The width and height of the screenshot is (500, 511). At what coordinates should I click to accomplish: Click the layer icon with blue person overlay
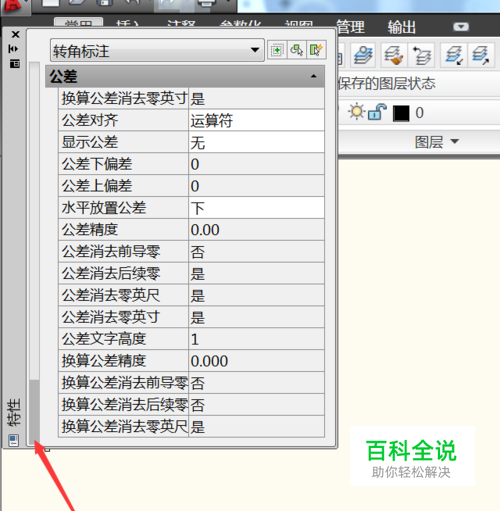click(363, 55)
